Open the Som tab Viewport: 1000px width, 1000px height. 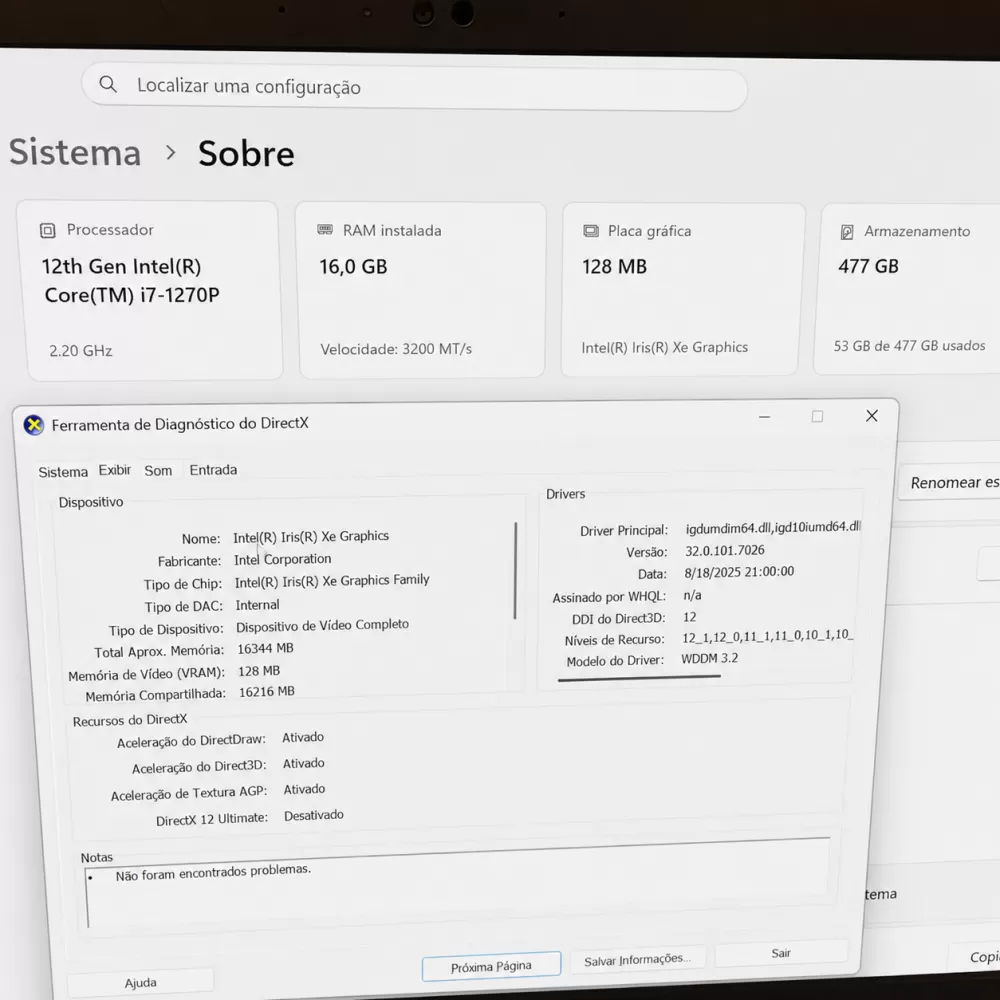click(158, 471)
